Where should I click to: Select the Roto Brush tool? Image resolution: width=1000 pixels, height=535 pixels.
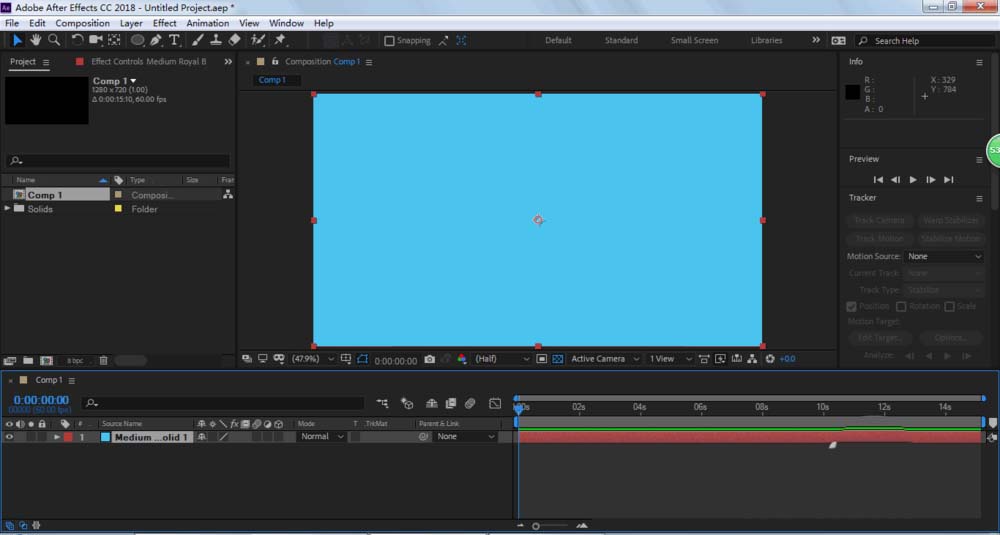tap(258, 40)
